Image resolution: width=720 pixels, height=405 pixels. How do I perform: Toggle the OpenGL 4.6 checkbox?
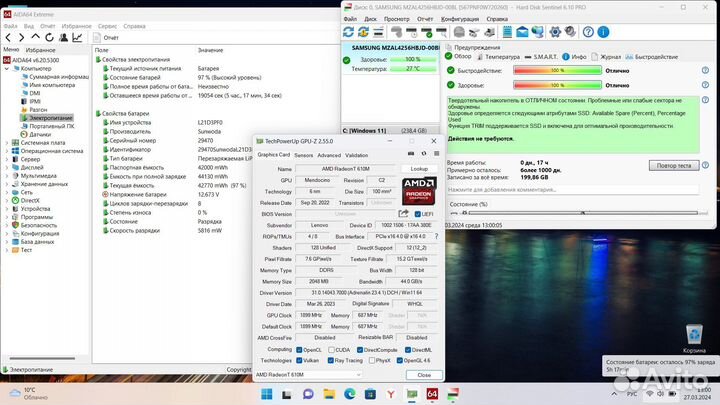[399, 360]
